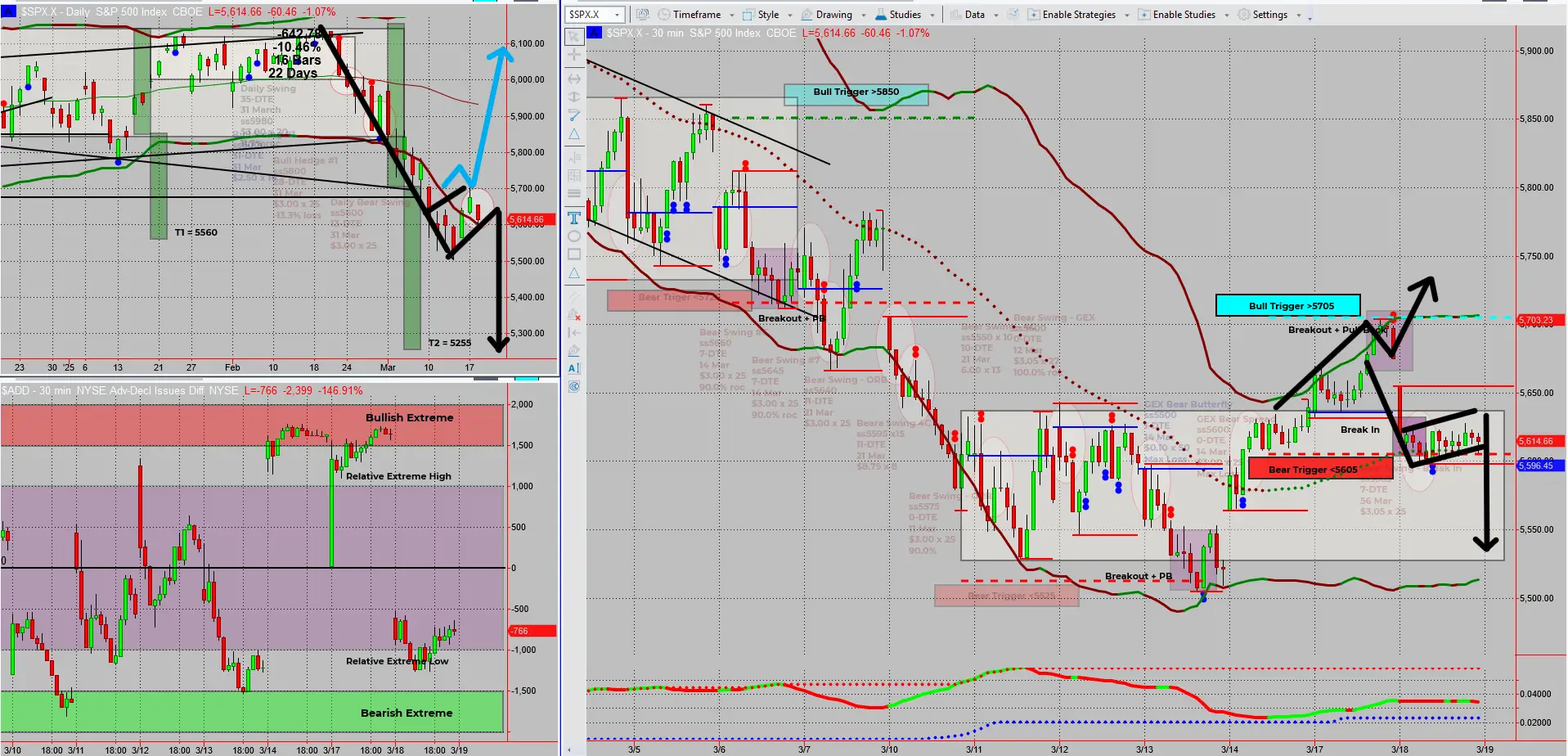Screen dimensions: 1568x756
Task: Click the 'Bull Trigger >5705' label
Action: coord(1290,306)
